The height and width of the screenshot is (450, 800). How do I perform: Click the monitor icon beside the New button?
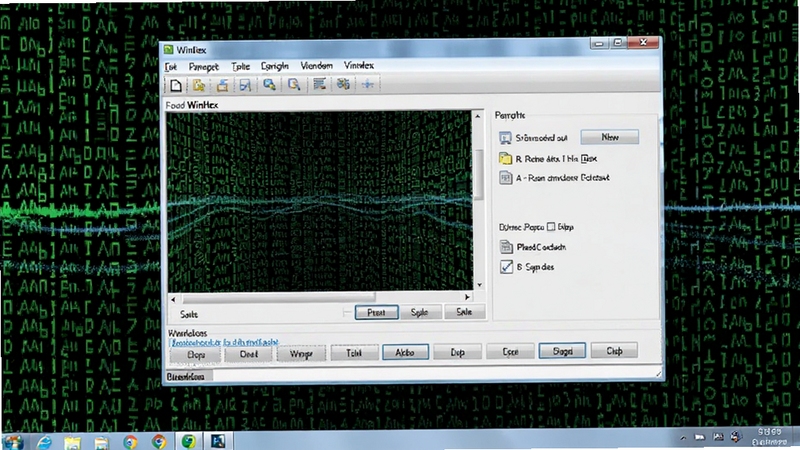pos(505,138)
